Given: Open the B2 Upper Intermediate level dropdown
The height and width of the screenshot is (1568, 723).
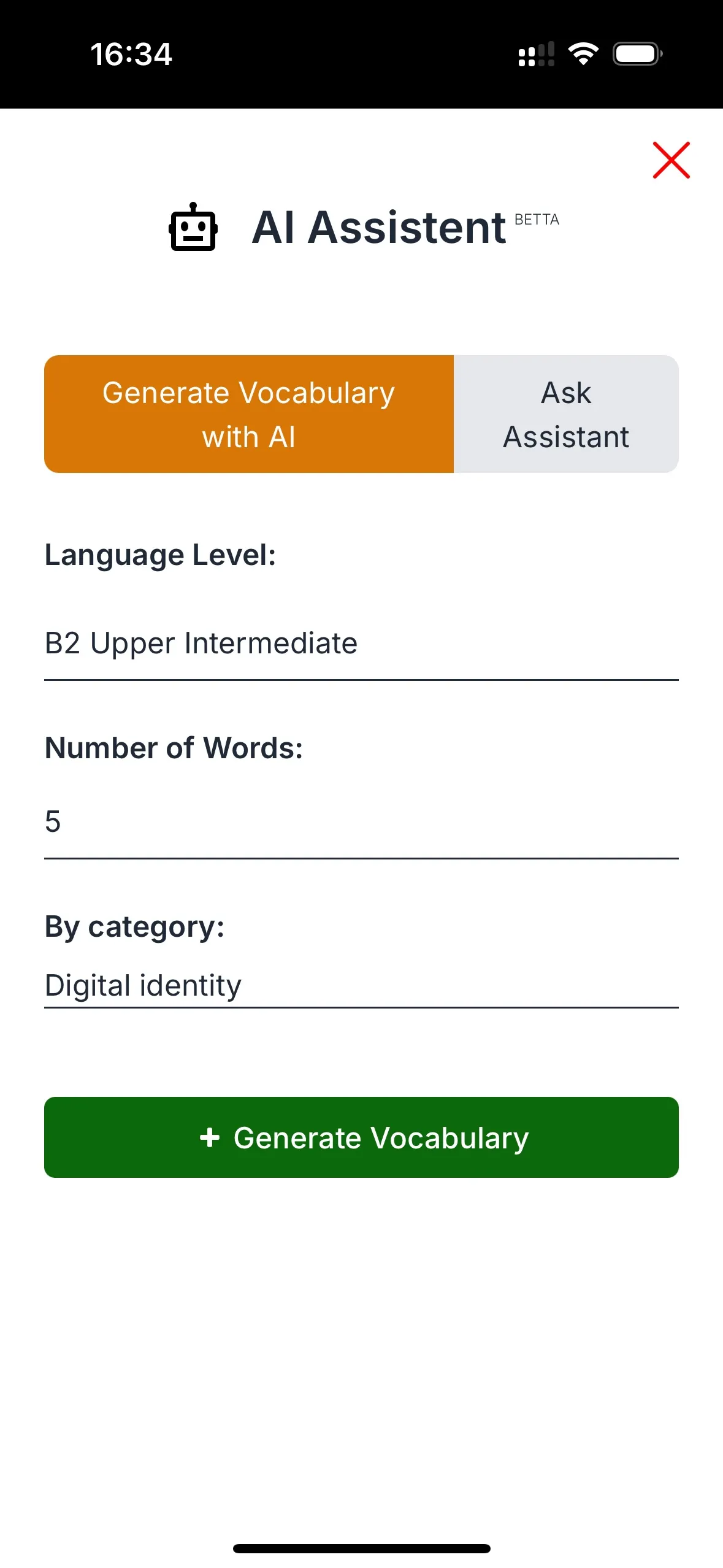Looking at the screenshot, I should [361, 644].
